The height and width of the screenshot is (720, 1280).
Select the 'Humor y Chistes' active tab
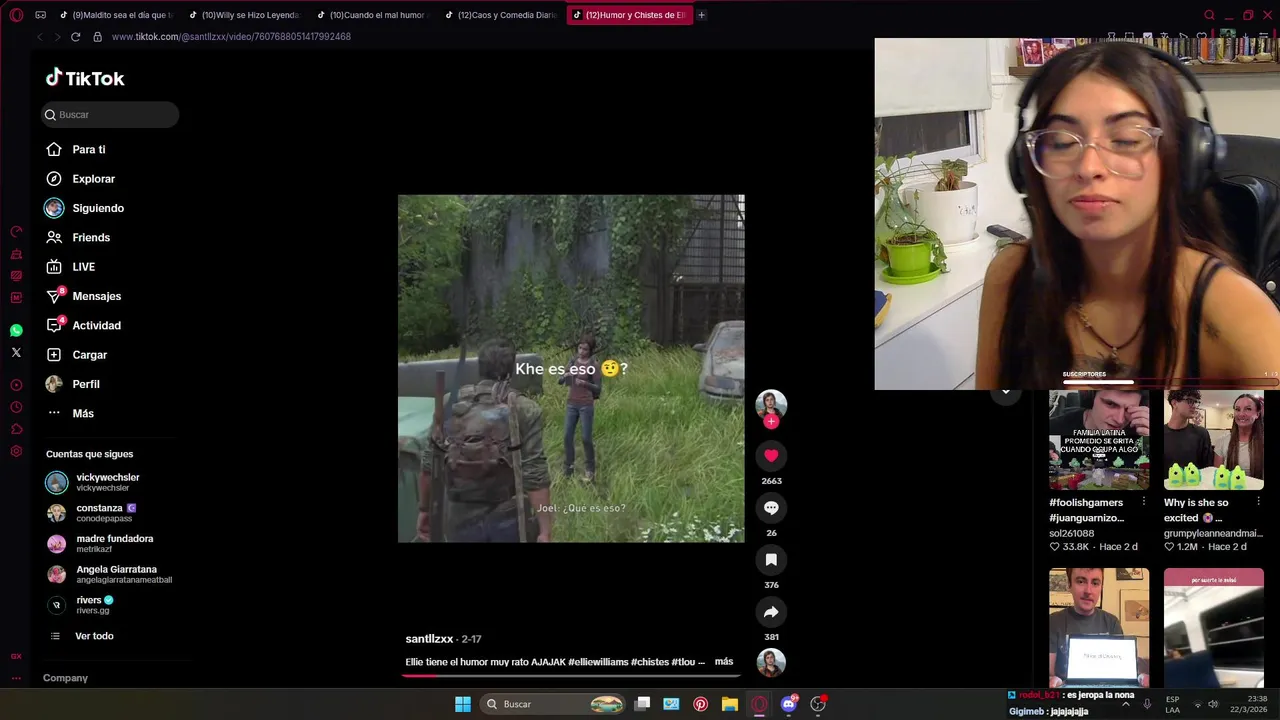click(x=628, y=15)
